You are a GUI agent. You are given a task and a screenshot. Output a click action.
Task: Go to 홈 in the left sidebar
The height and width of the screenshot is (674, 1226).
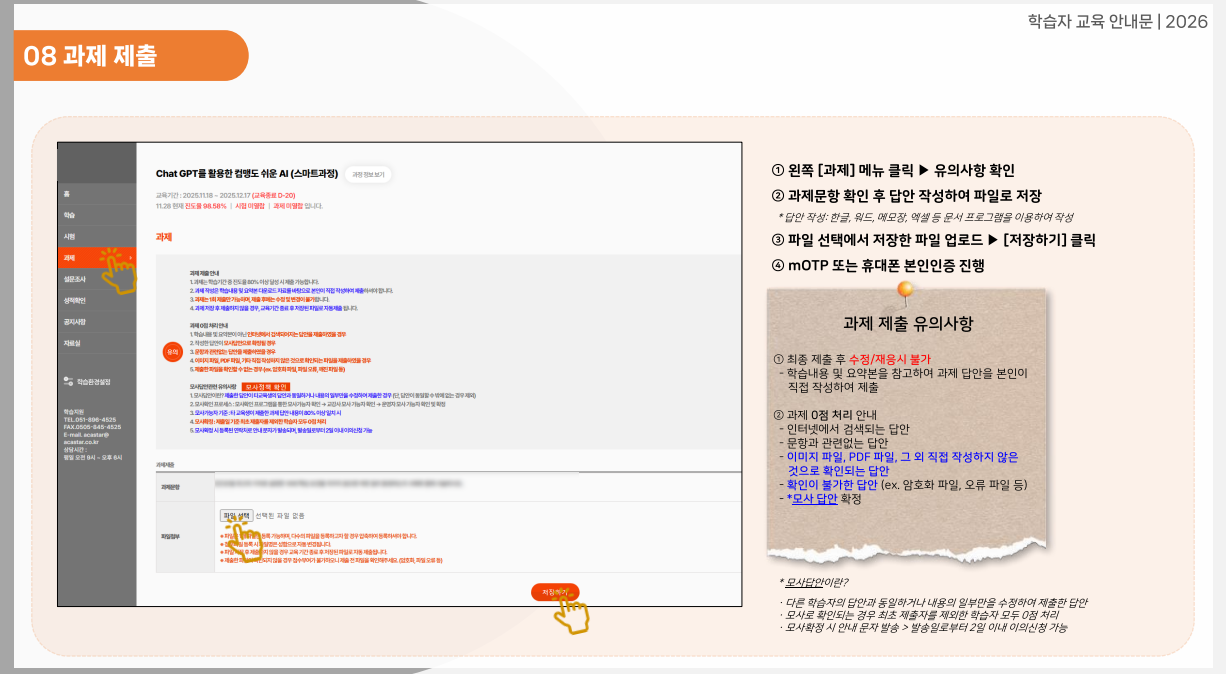coord(66,194)
